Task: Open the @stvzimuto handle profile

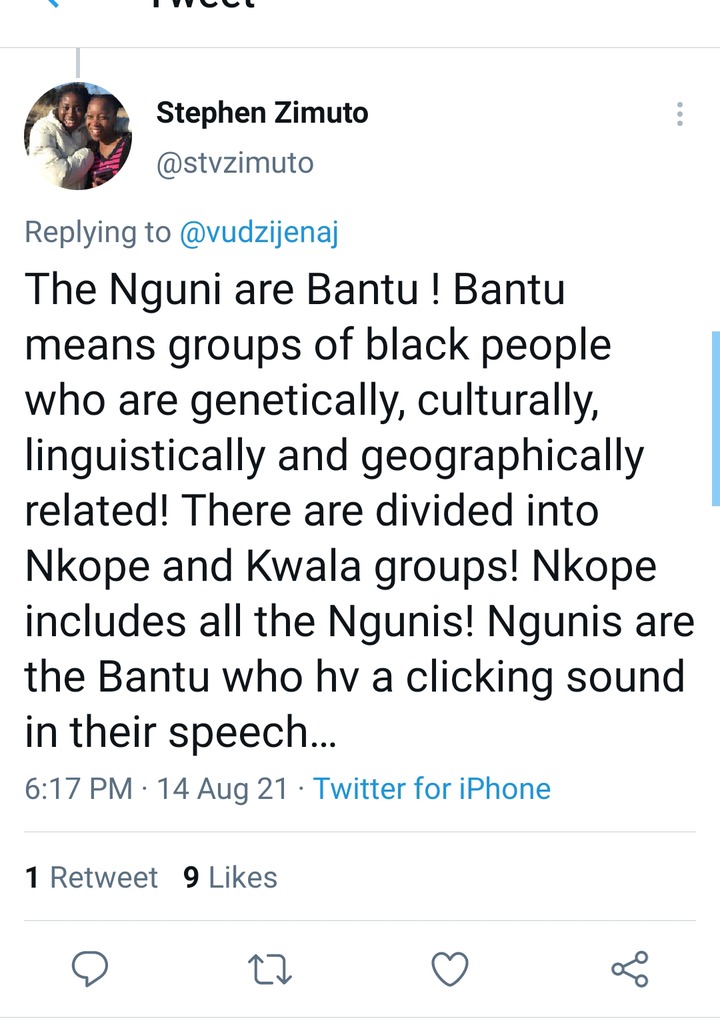Action: click(235, 163)
